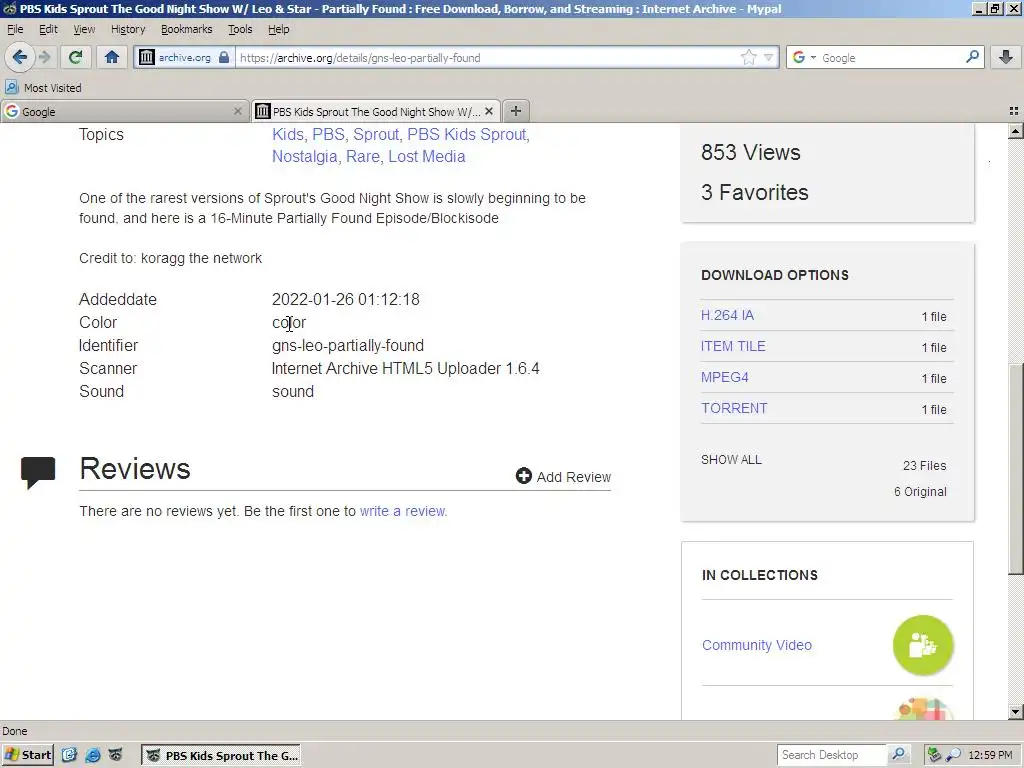Launch the show desktop quick launch icon
This screenshot has height=768, width=1024.
pos(70,756)
